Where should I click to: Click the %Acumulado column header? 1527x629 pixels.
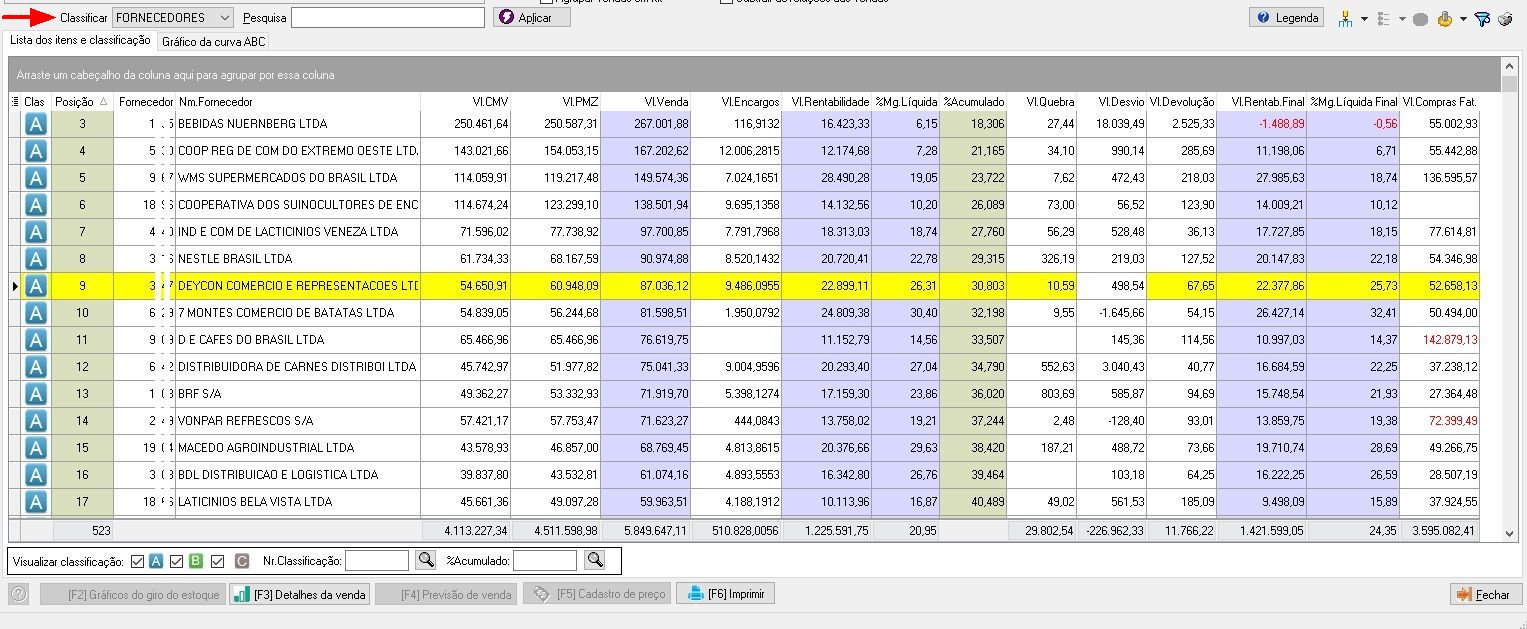click(x=974, y=102)
